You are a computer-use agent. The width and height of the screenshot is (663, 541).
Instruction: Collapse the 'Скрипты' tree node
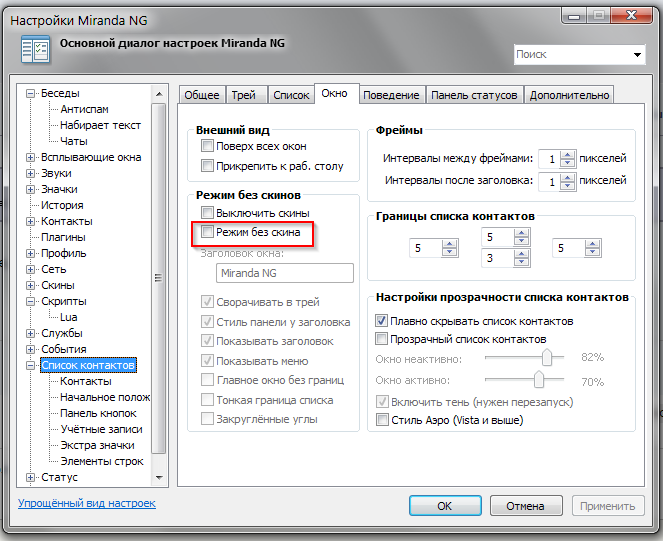[30, 301]
